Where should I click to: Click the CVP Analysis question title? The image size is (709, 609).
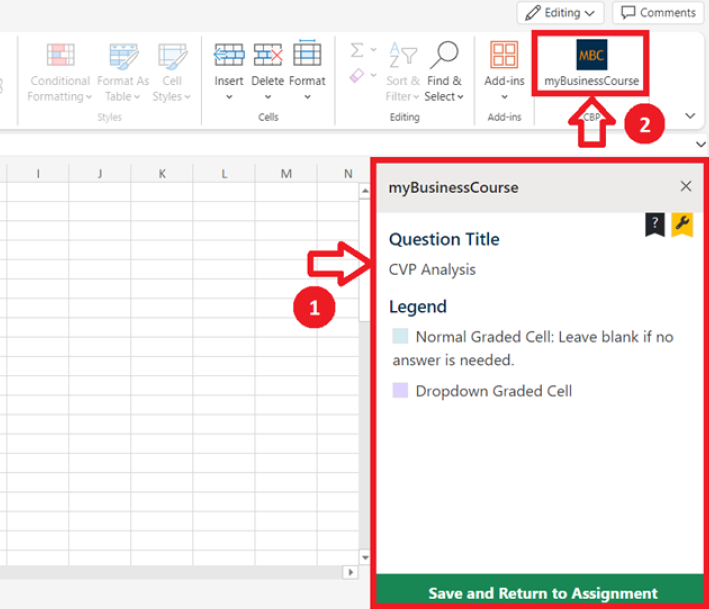(432, 269)
